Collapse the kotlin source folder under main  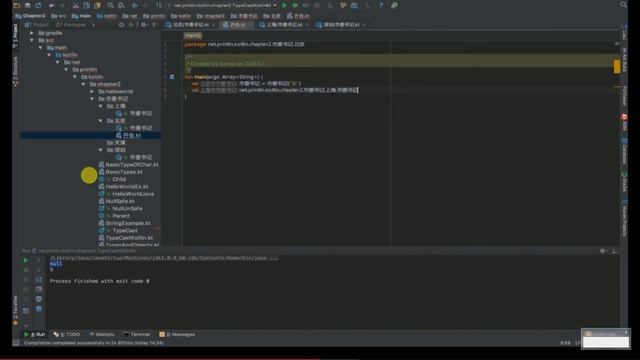[x=49, y=55]
